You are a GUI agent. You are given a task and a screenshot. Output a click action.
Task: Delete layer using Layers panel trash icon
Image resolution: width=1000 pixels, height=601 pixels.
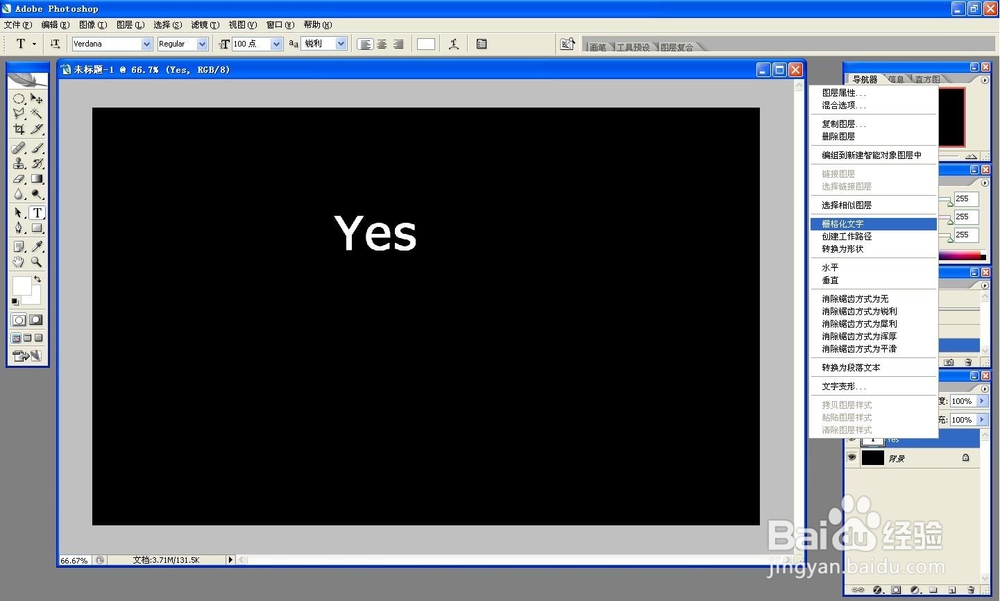tap(971, 590)
